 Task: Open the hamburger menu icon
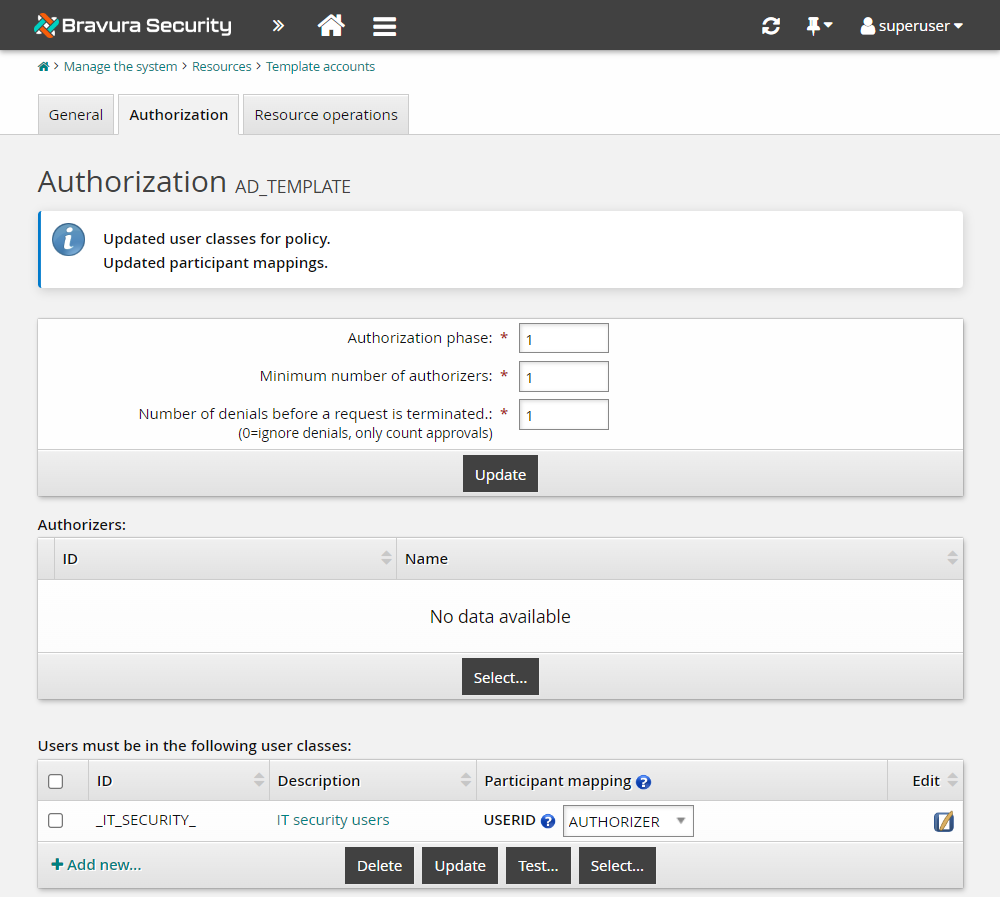click(x=385, y=27)
